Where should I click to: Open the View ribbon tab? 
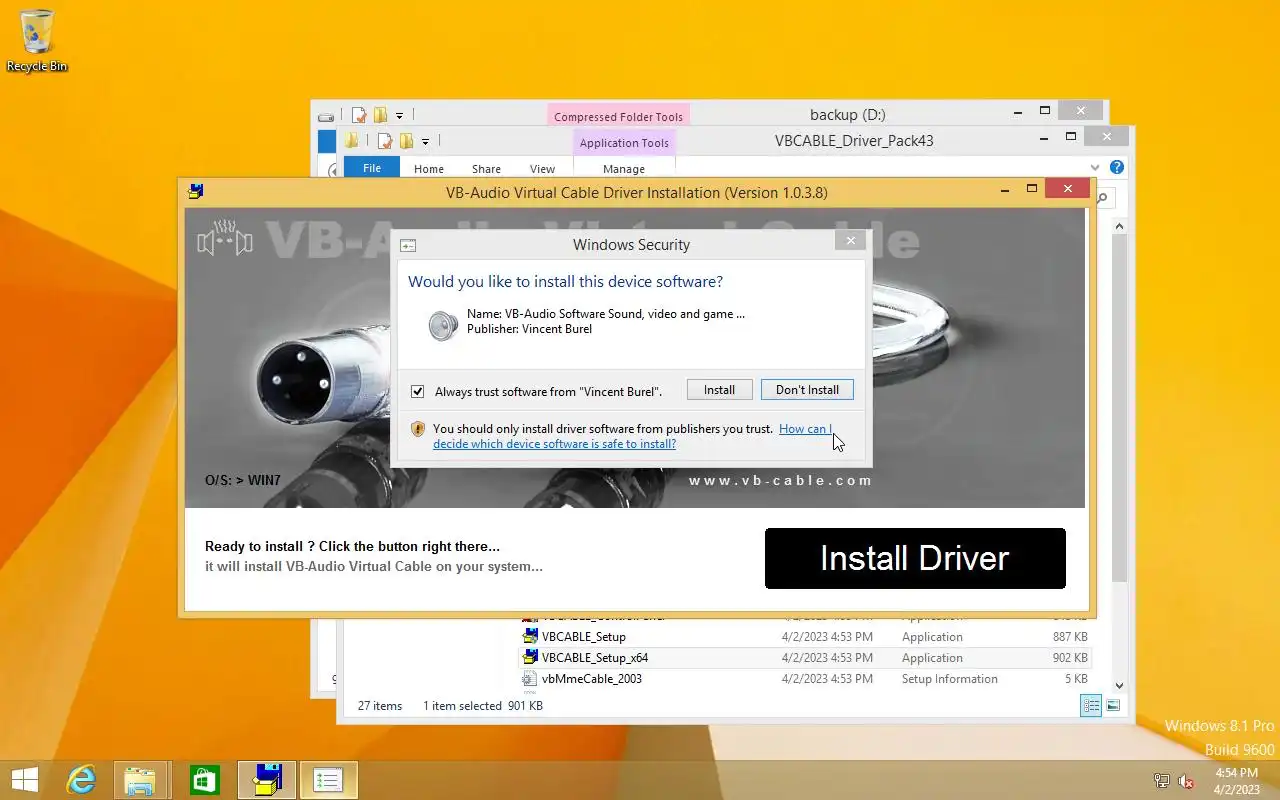pyautogui.click(x=542, y=169)
